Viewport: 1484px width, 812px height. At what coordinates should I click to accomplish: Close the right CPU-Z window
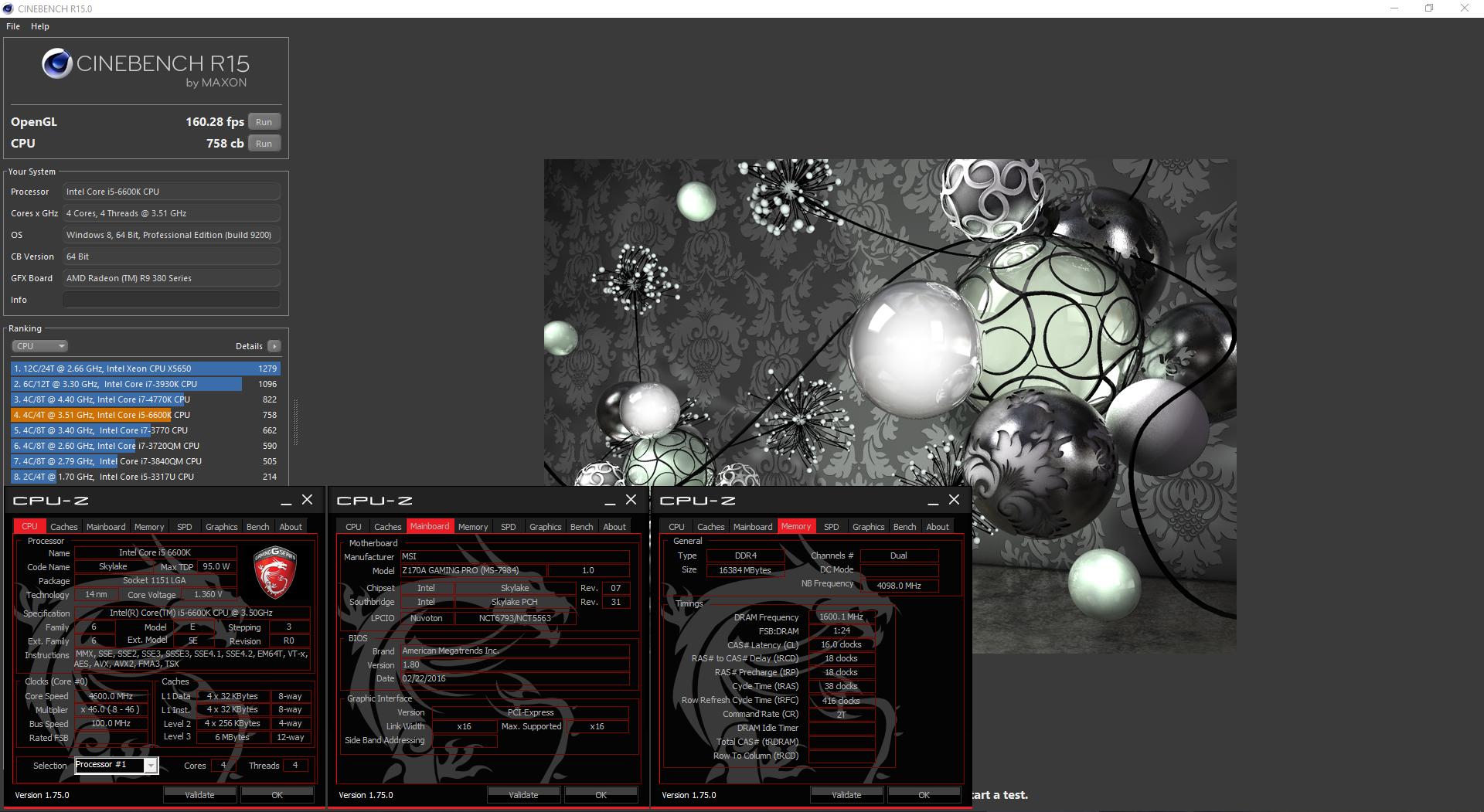(954, 500)
